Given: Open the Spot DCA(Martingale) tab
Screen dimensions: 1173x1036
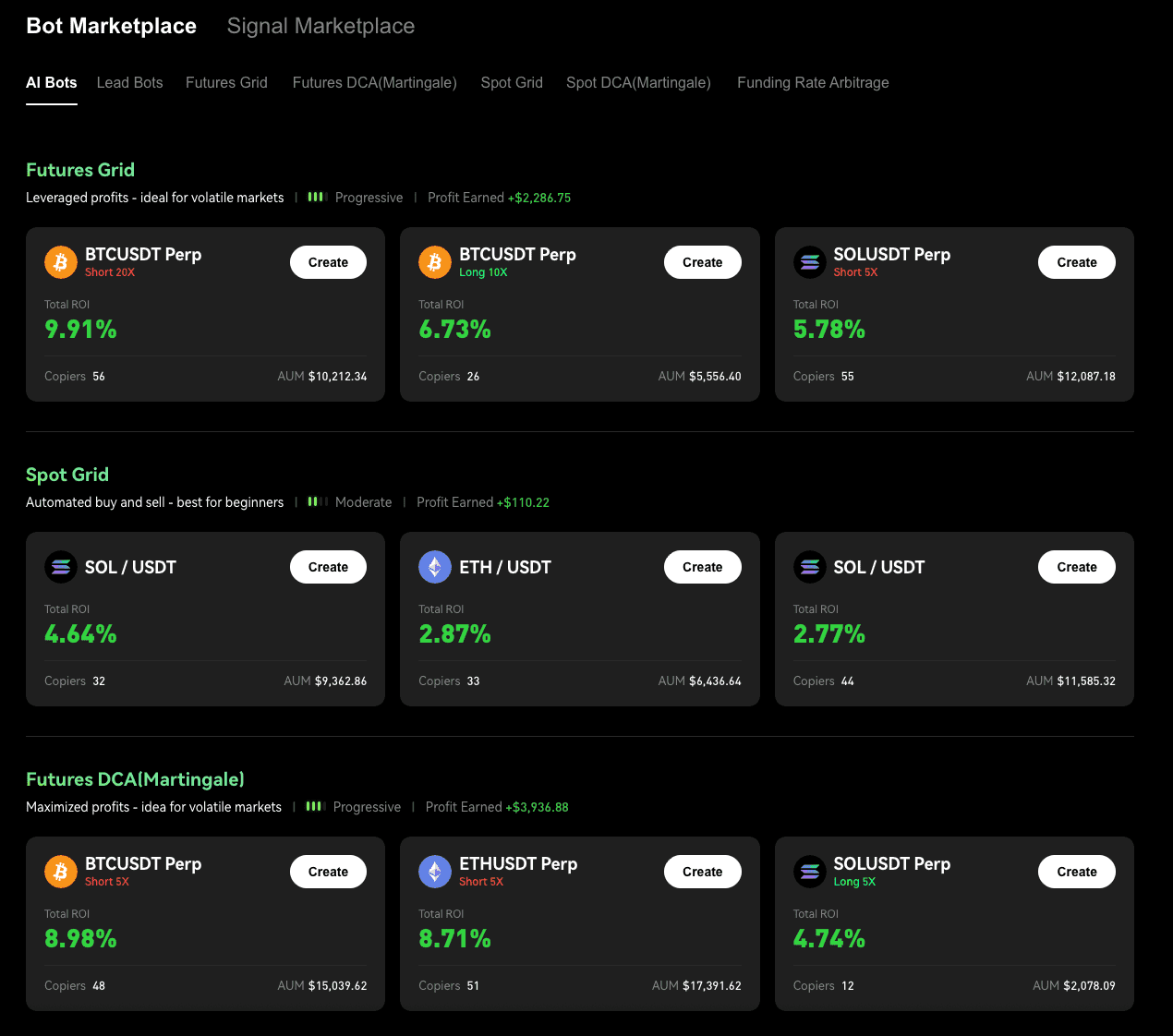Looking at the screenshot, I should 638,82.
